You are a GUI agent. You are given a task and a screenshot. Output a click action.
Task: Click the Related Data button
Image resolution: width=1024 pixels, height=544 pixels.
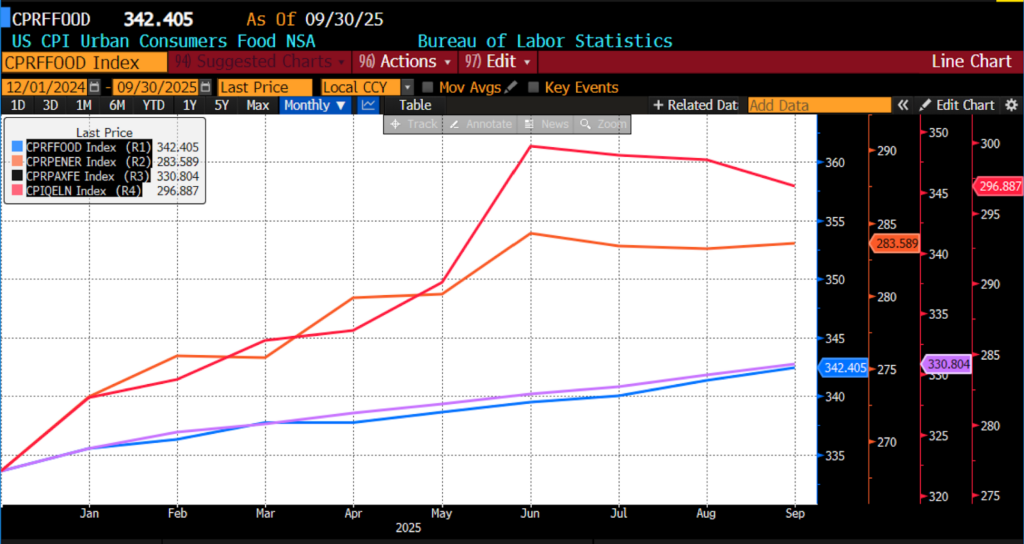[695, 105]
